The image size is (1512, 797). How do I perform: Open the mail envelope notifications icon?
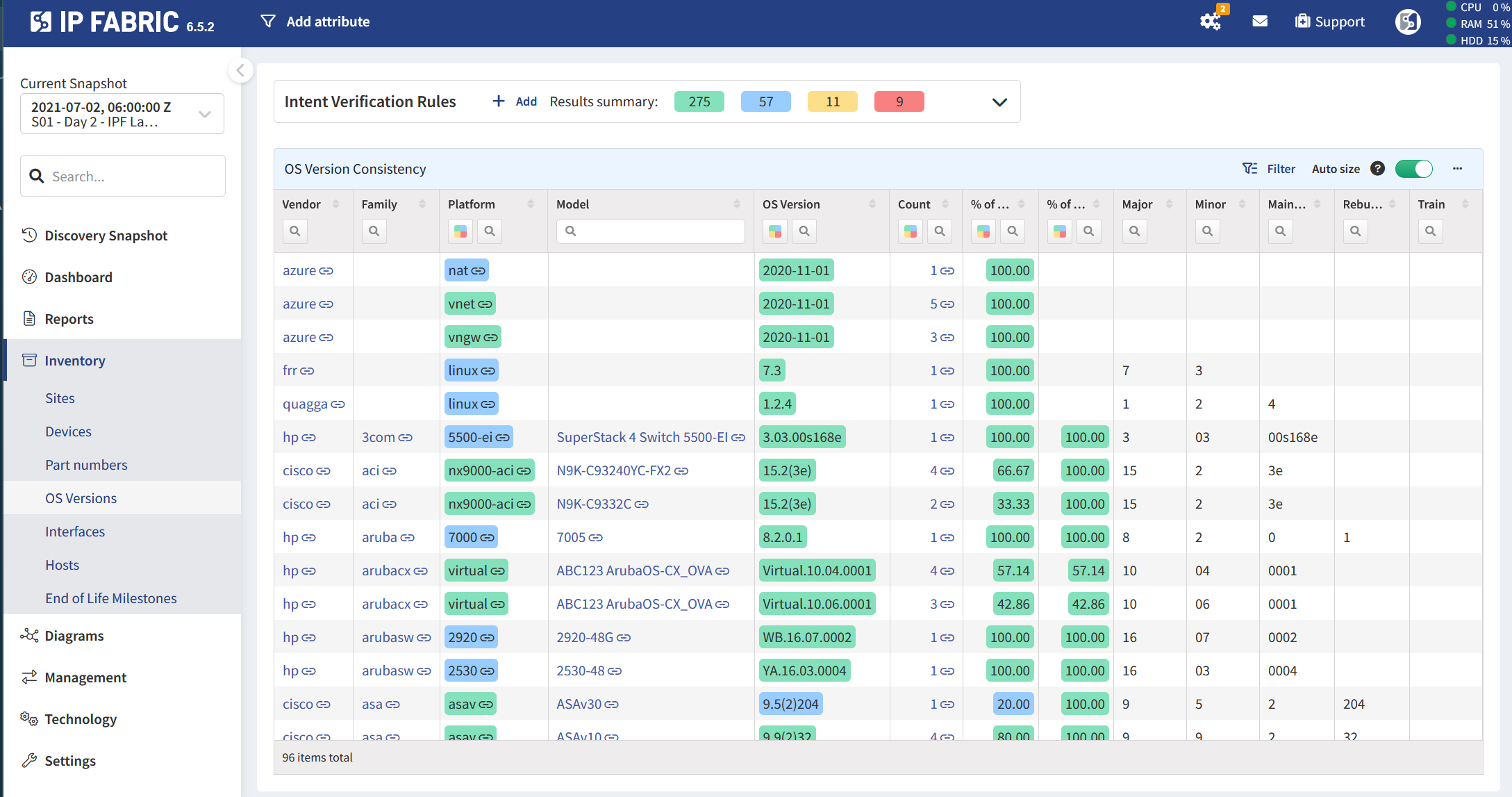1260,22
